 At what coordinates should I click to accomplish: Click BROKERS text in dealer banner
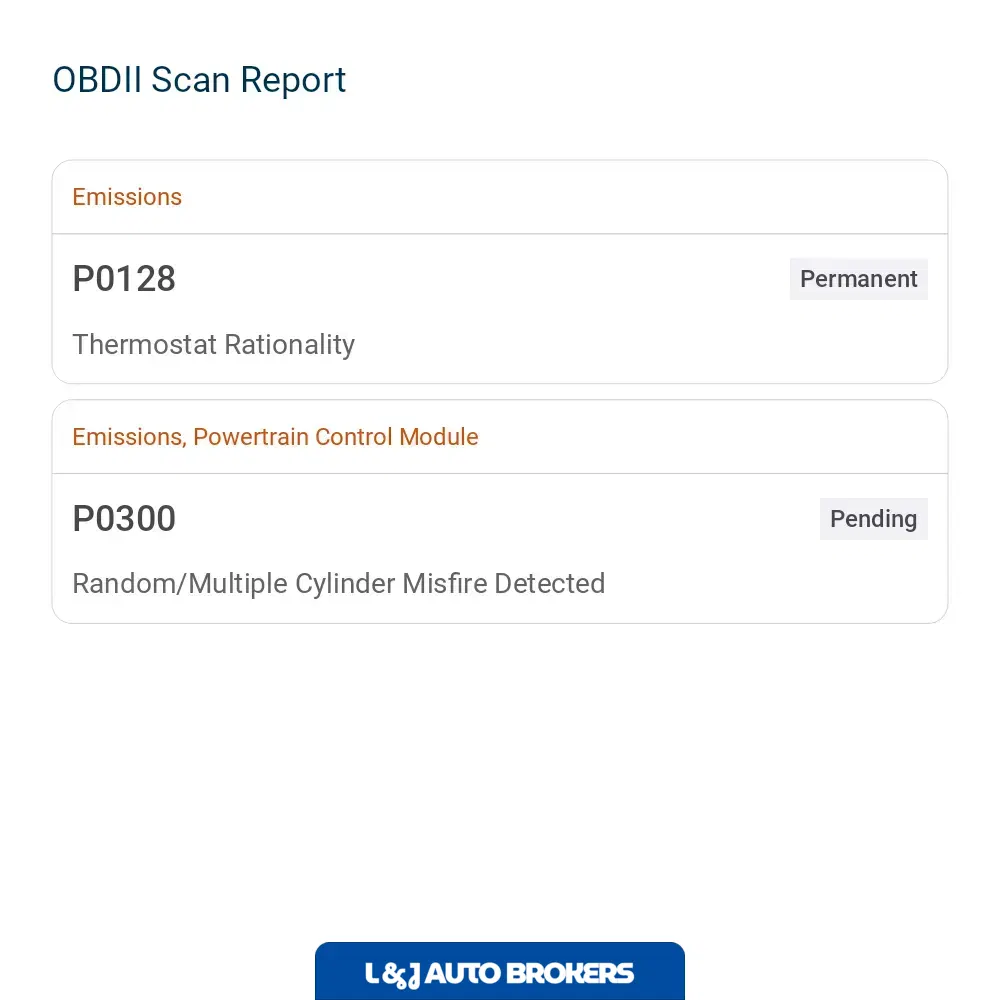pyautogui.click(x=571, y=974)
